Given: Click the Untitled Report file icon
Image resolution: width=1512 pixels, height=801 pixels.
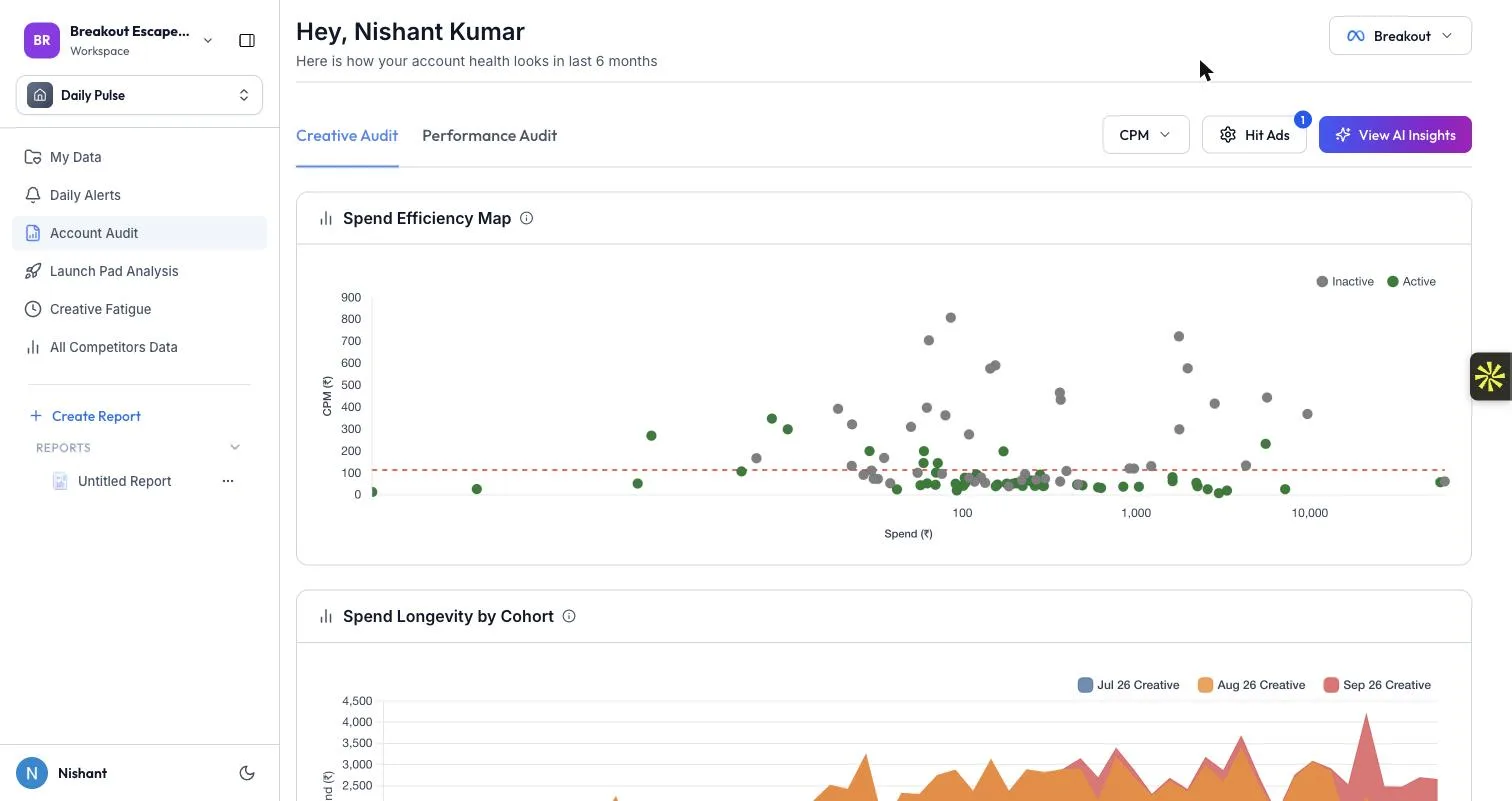Looking at the screenshot, I should (60, 481).
